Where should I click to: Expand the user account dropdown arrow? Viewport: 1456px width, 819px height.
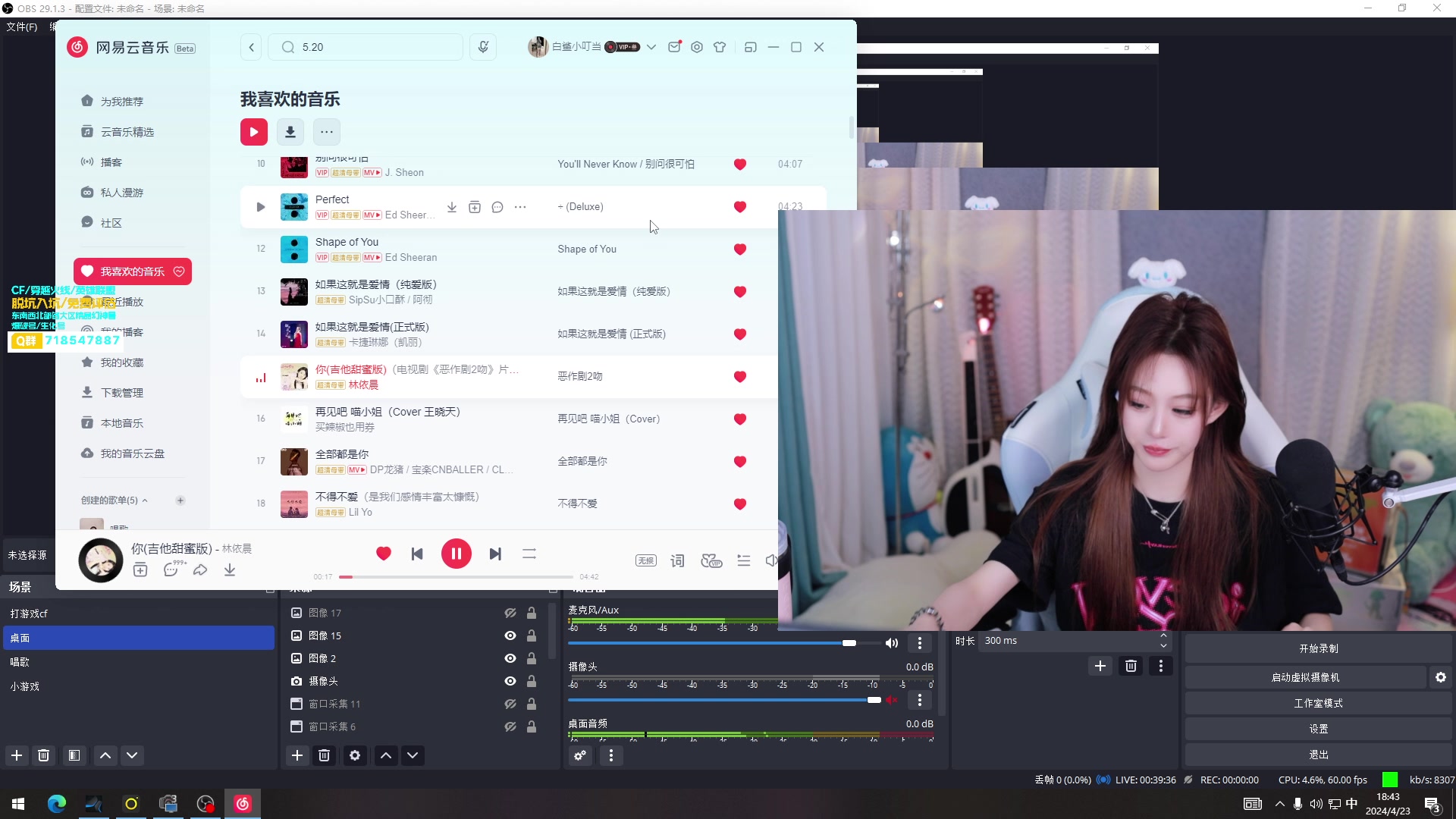651,47
